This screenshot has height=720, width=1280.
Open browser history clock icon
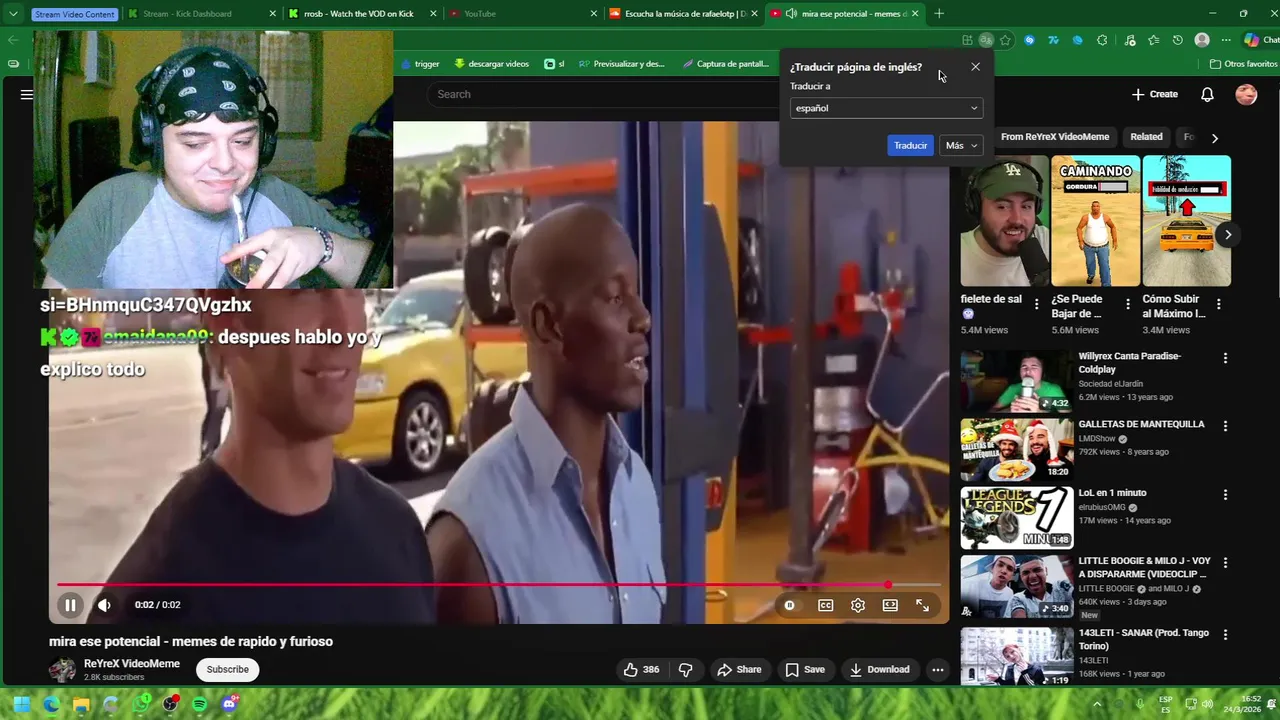(1178, 40)
